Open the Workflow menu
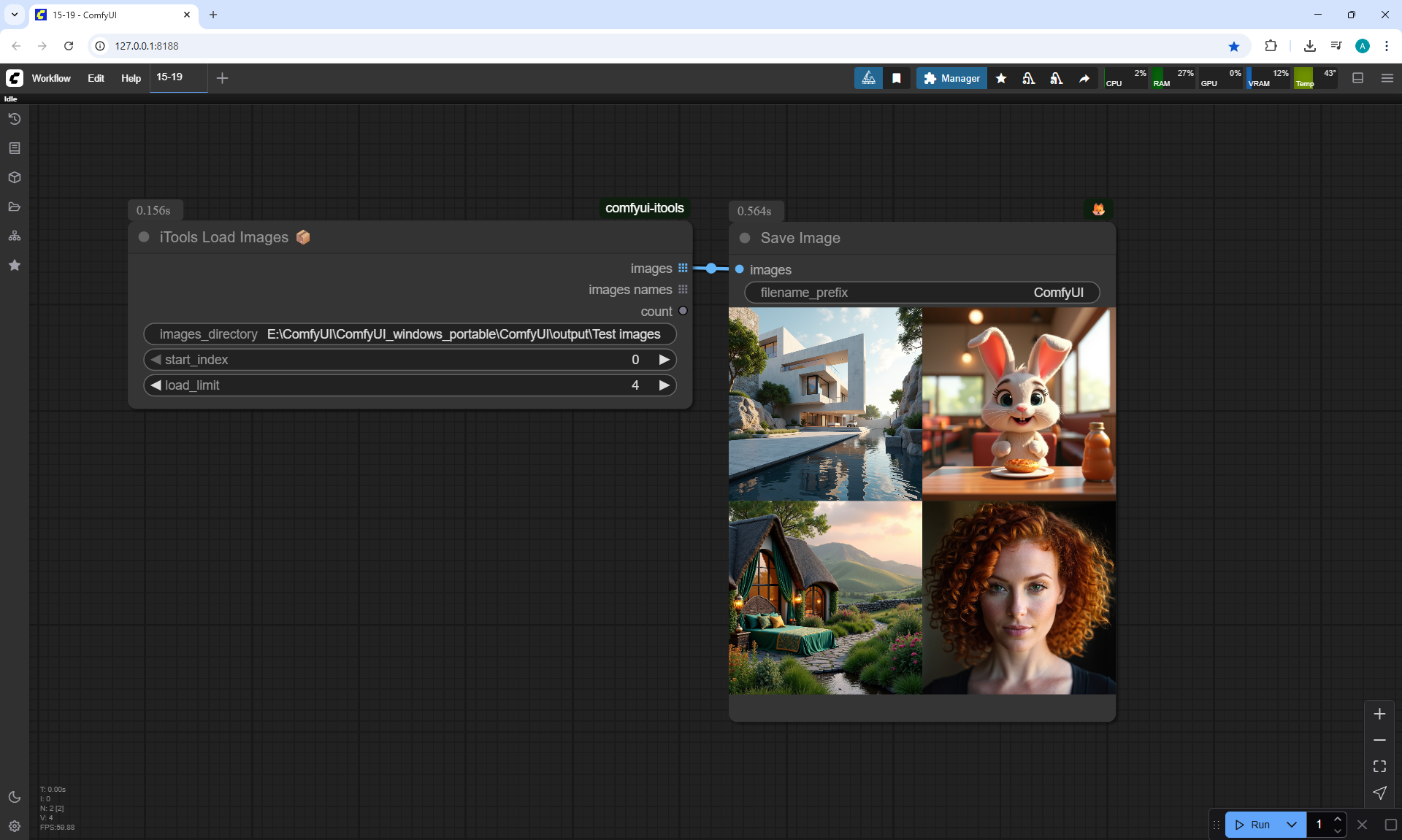Image resolution: width=1402 pixels, height=840 pixels. (51, 78)
